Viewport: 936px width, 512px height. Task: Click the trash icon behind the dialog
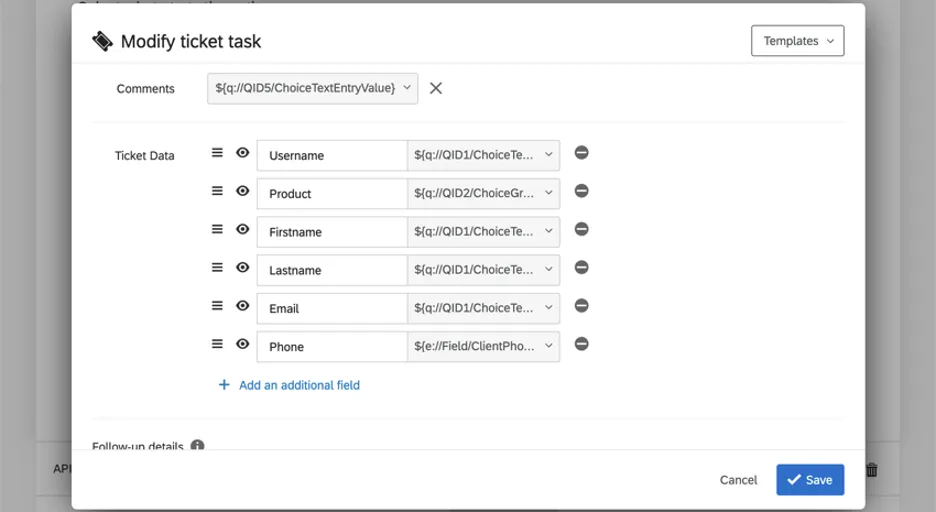[x=872, y=469]
